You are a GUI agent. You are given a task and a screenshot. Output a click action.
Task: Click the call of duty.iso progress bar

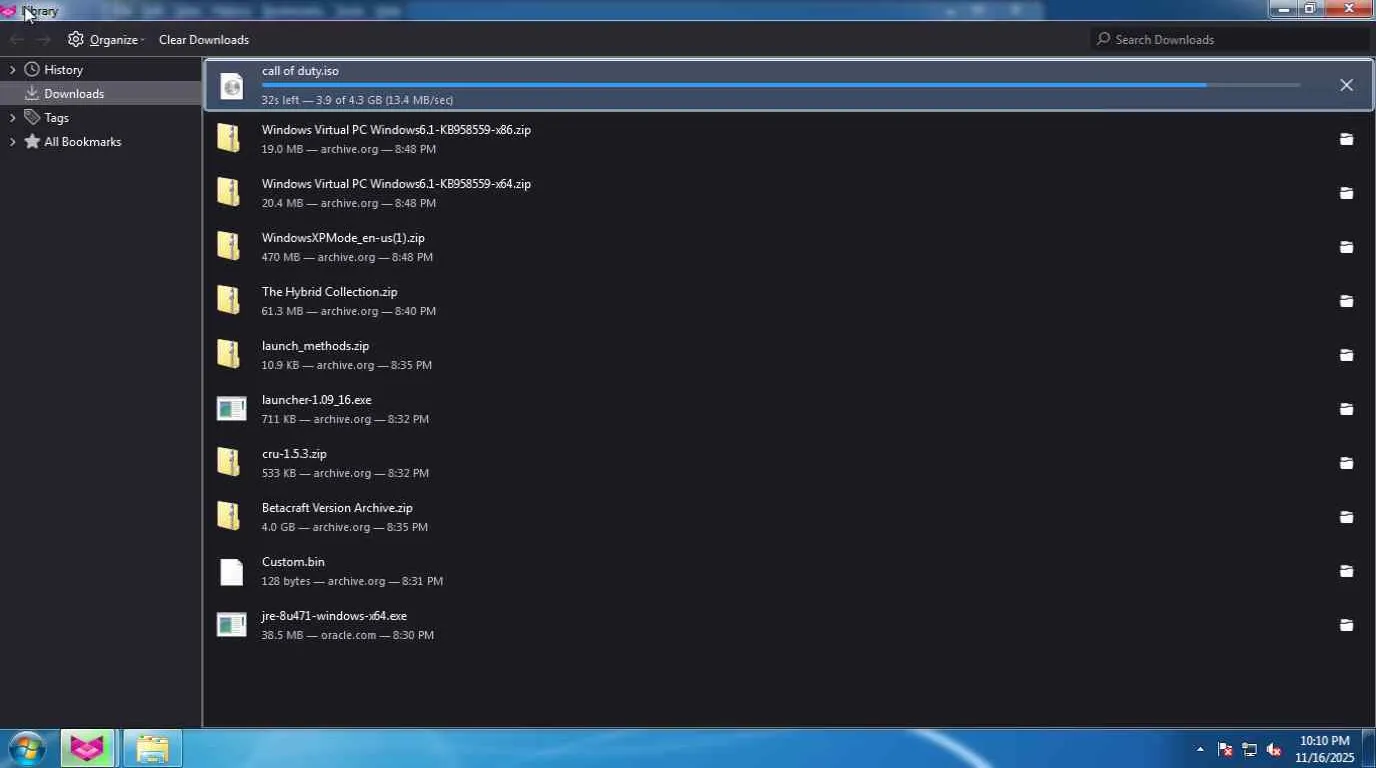(781, 85)
